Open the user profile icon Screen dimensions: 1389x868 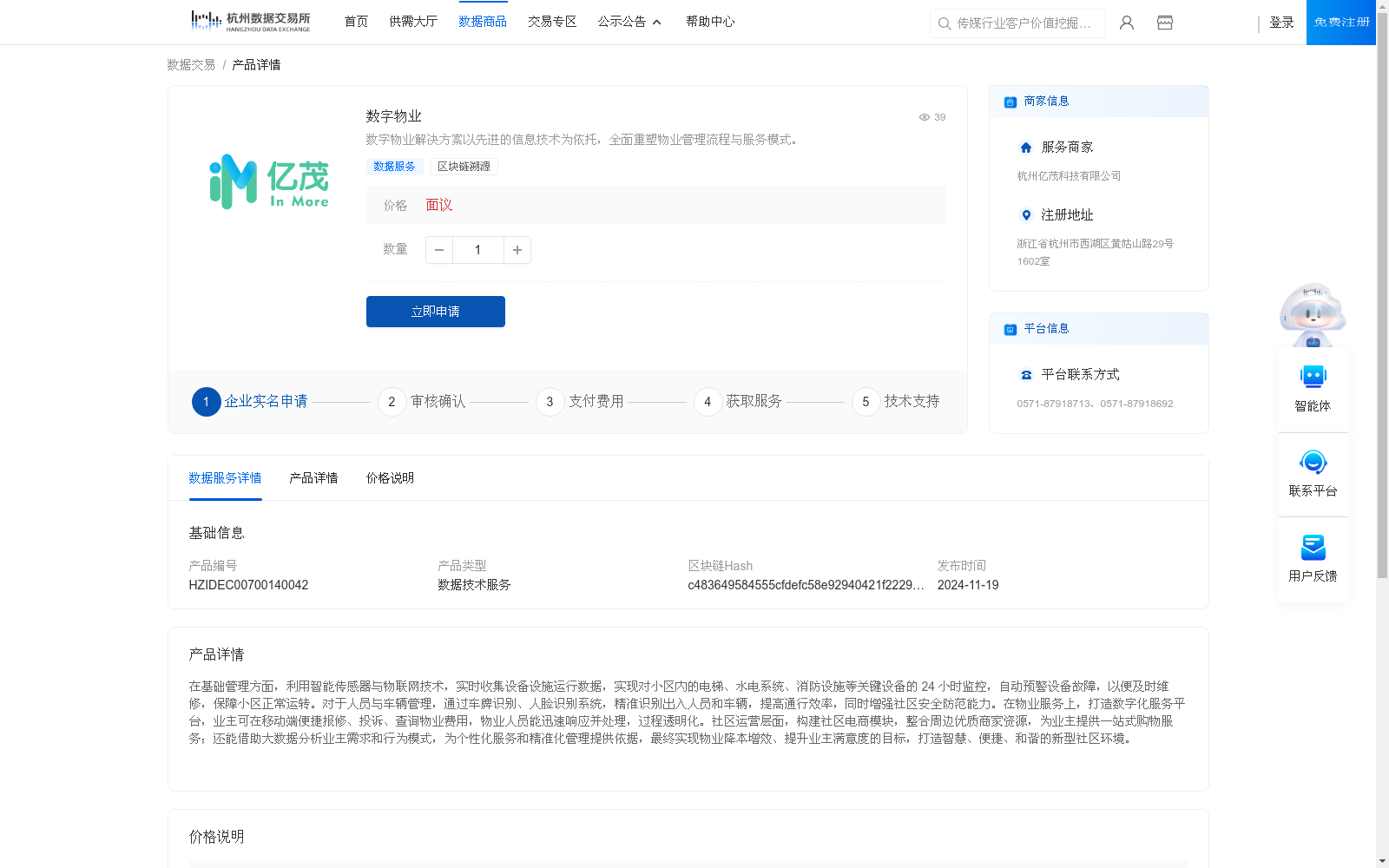pos(1127,23)
